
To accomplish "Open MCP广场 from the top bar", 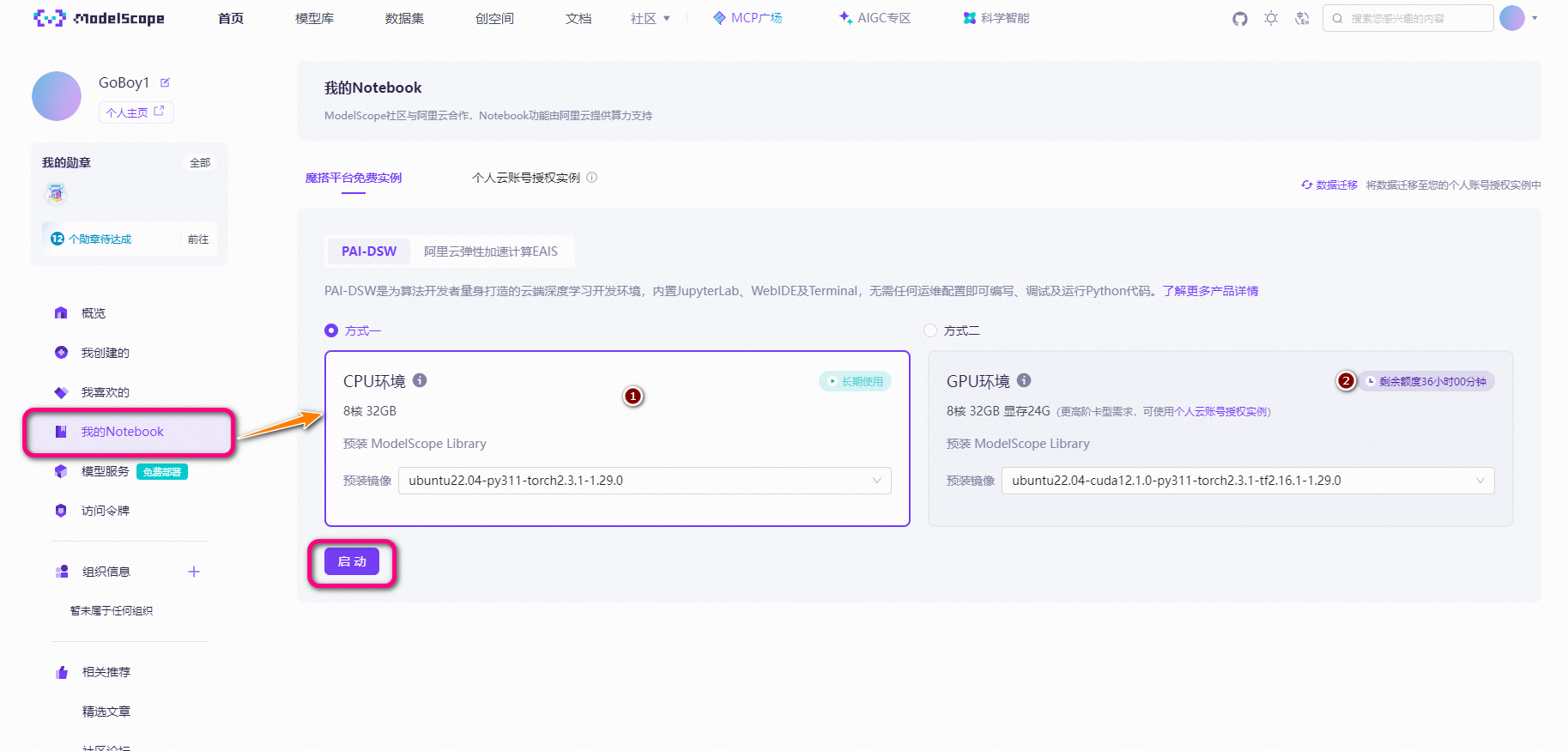I will (x=748, y=18).
